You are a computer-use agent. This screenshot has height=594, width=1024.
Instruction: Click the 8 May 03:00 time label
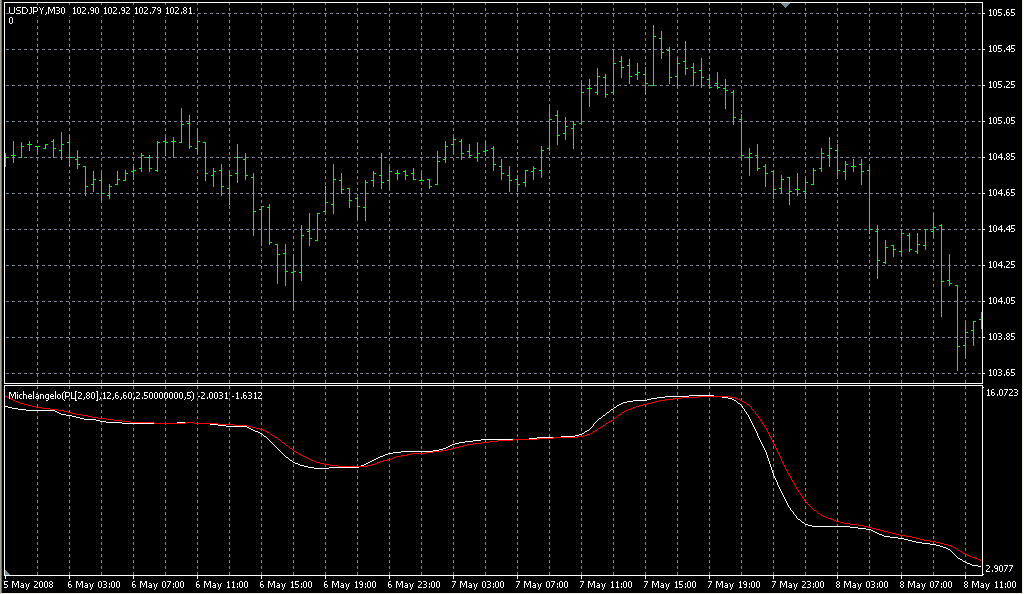point(864,584)
